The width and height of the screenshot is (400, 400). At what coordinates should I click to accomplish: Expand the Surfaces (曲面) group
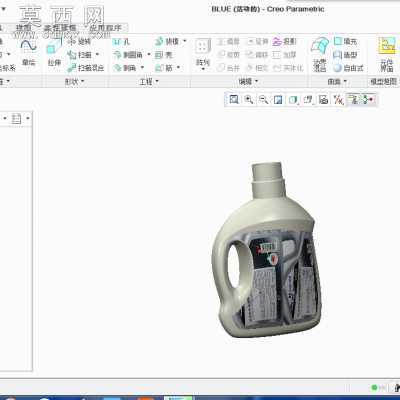click(x=337, y=81)
